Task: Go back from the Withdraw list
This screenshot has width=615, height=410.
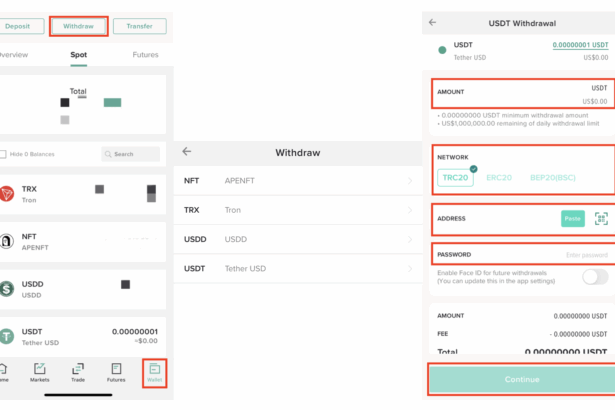Action: [187, 152]
